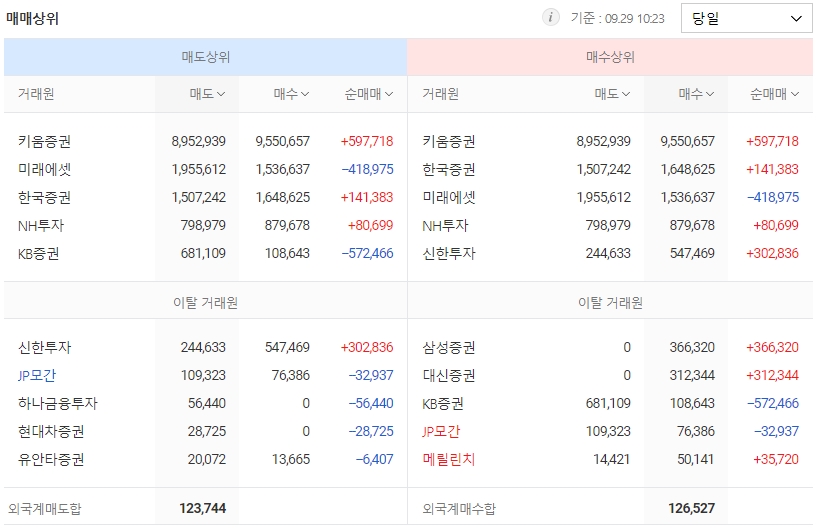Click 미래에셋 in the 매수상위 list
This screenshot has width=819, height=528.
pos(449,197)
